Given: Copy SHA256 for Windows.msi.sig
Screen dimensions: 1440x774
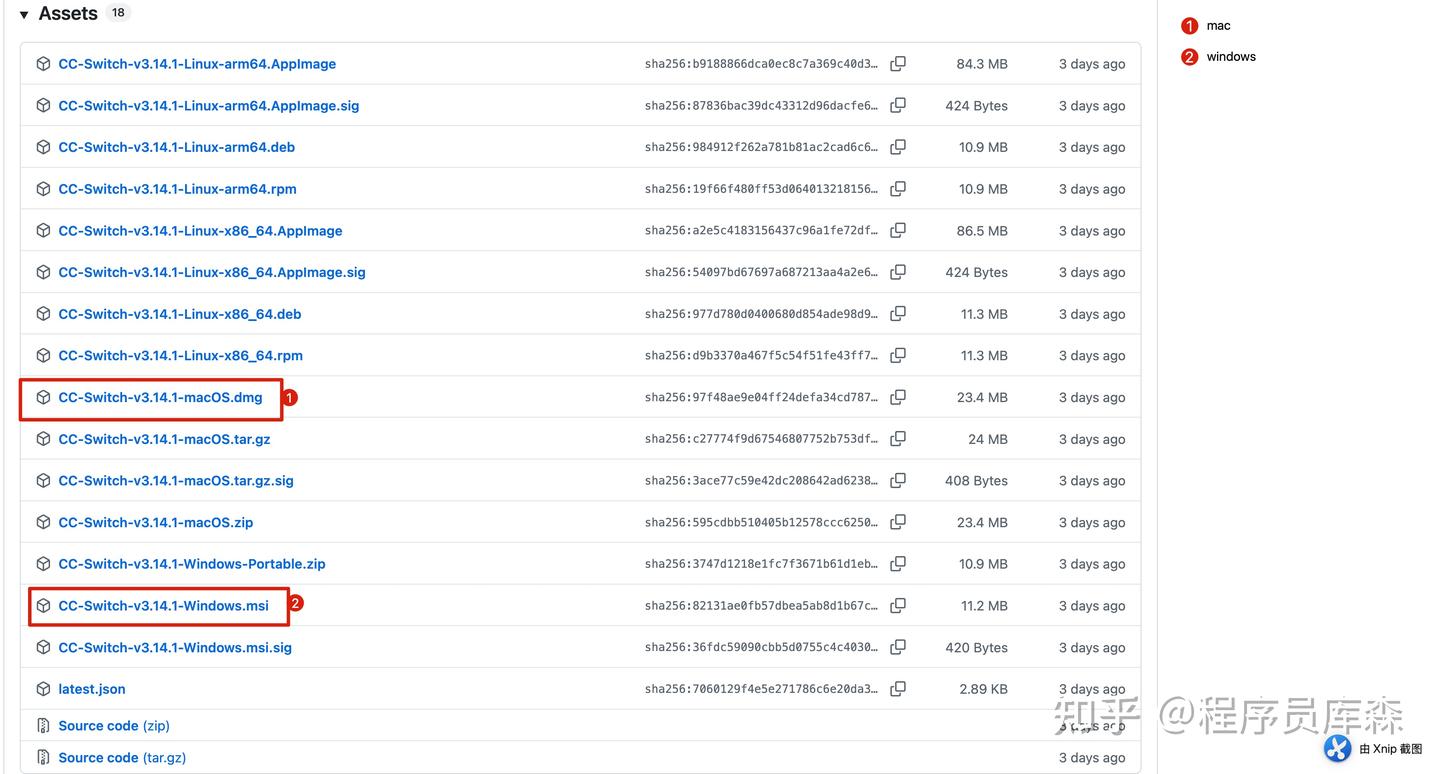Looking at the screenshot, I should [x=898, y=647].
